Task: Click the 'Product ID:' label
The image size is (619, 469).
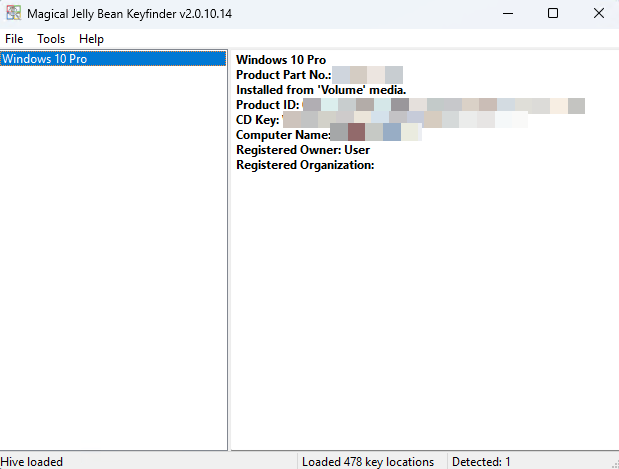Action: [x=267, y=105]
